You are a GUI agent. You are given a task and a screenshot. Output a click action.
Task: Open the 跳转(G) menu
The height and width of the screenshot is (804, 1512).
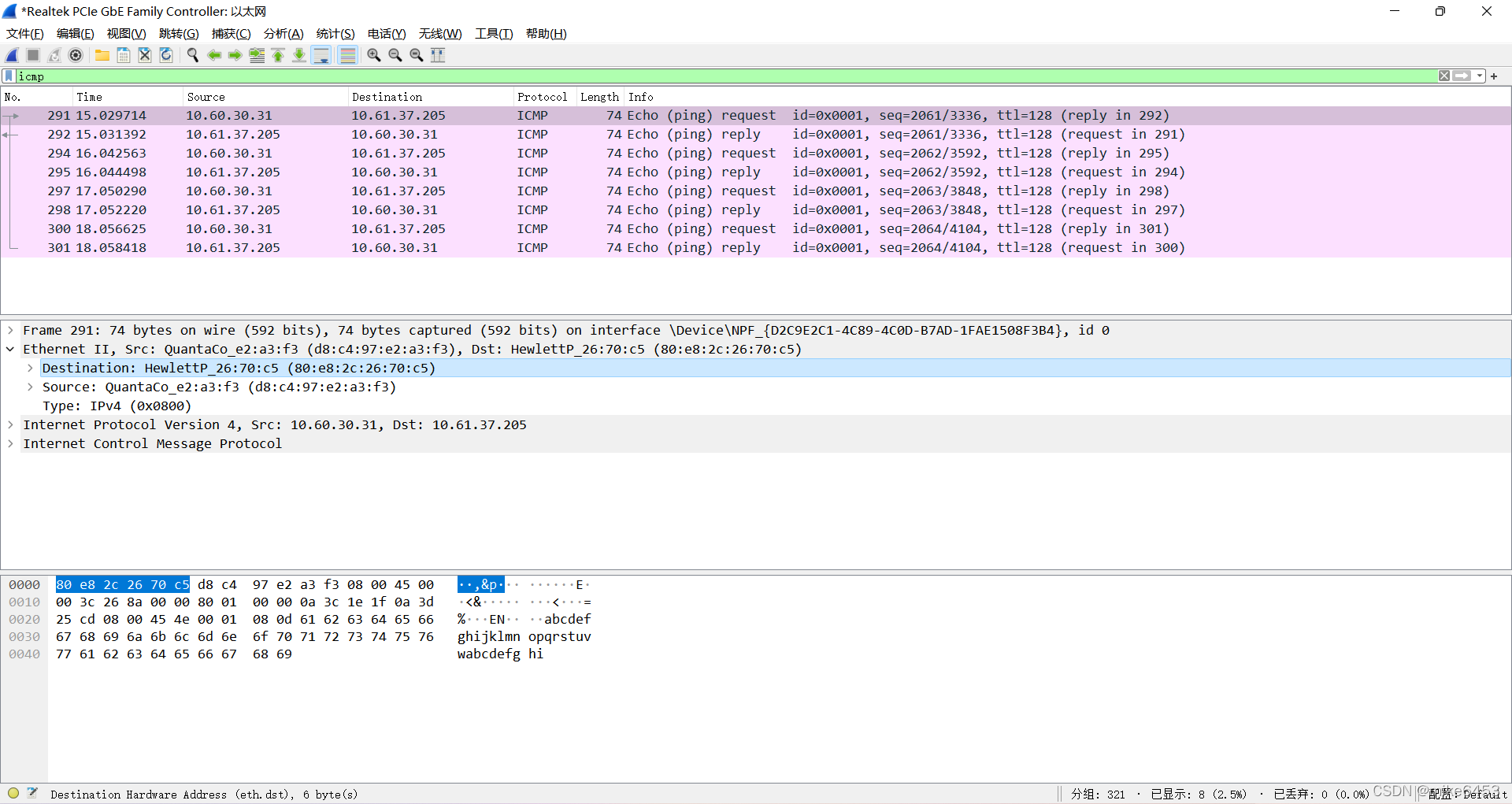[x=179, y=34]
